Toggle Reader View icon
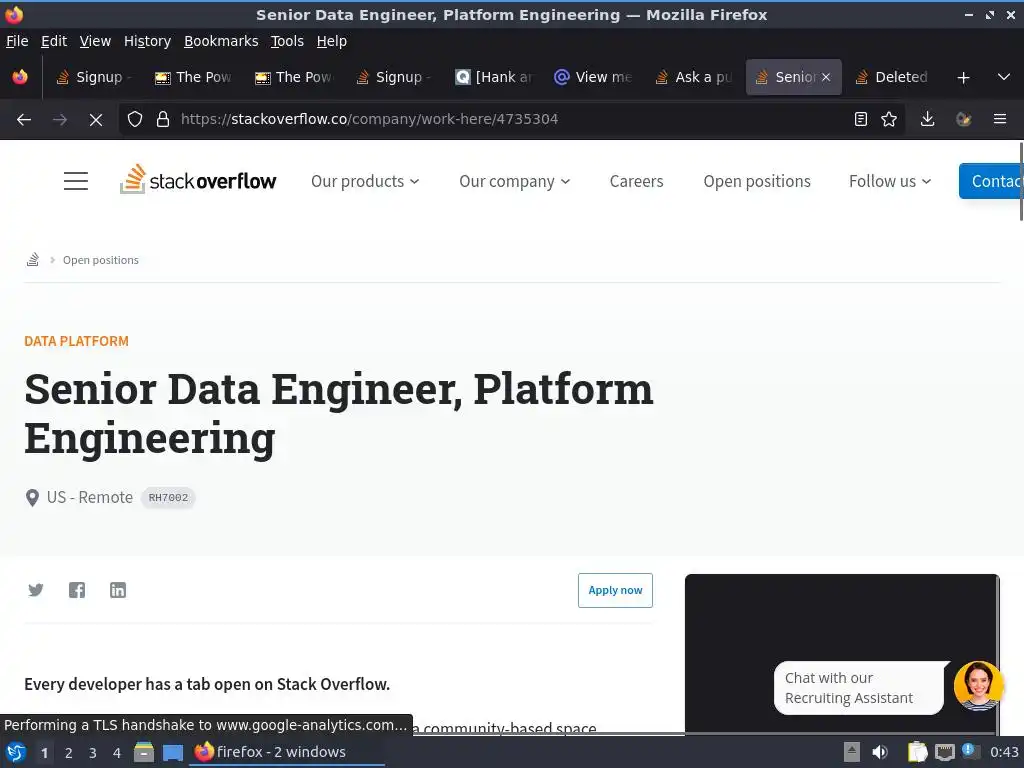The height and width of the screenshot is (768, 1024). (861, 120)
